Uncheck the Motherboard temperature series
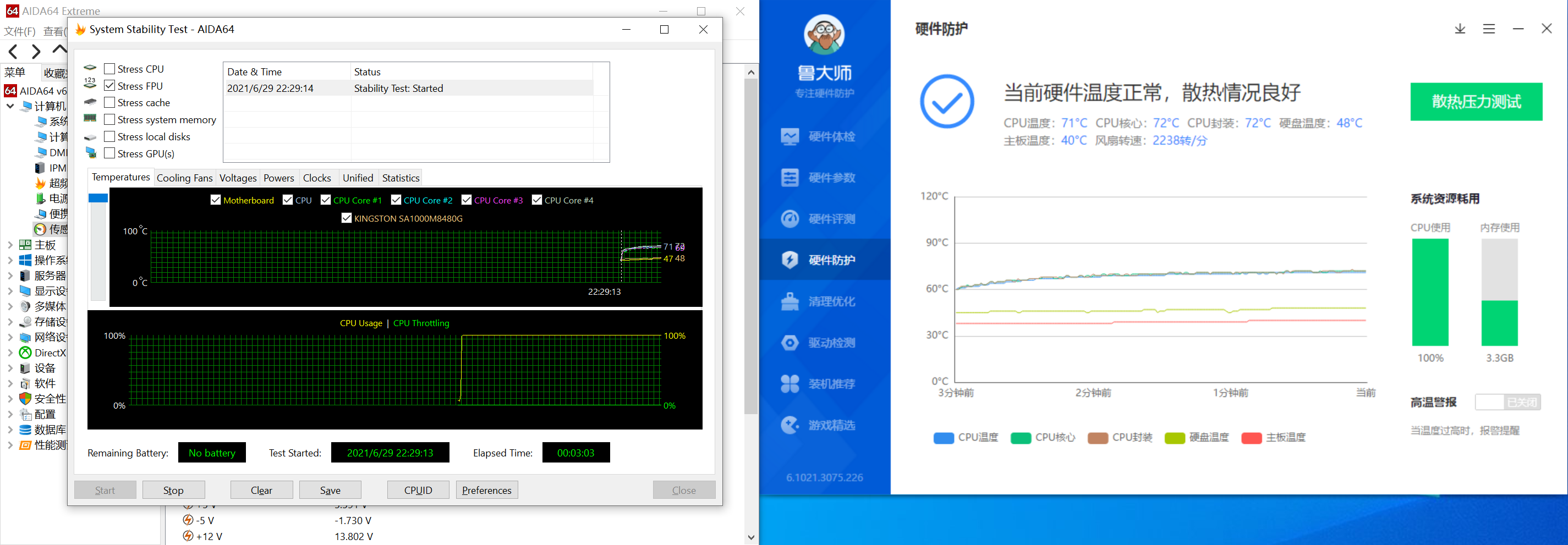This screenshot has width=1568, height=545. click(x=216, y=200)
